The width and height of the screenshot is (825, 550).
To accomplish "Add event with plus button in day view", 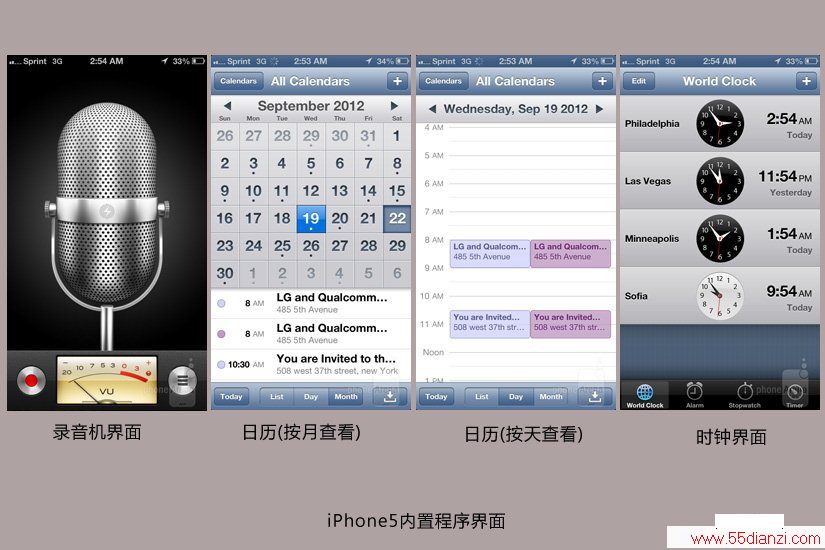I will (x=602, y=81).
